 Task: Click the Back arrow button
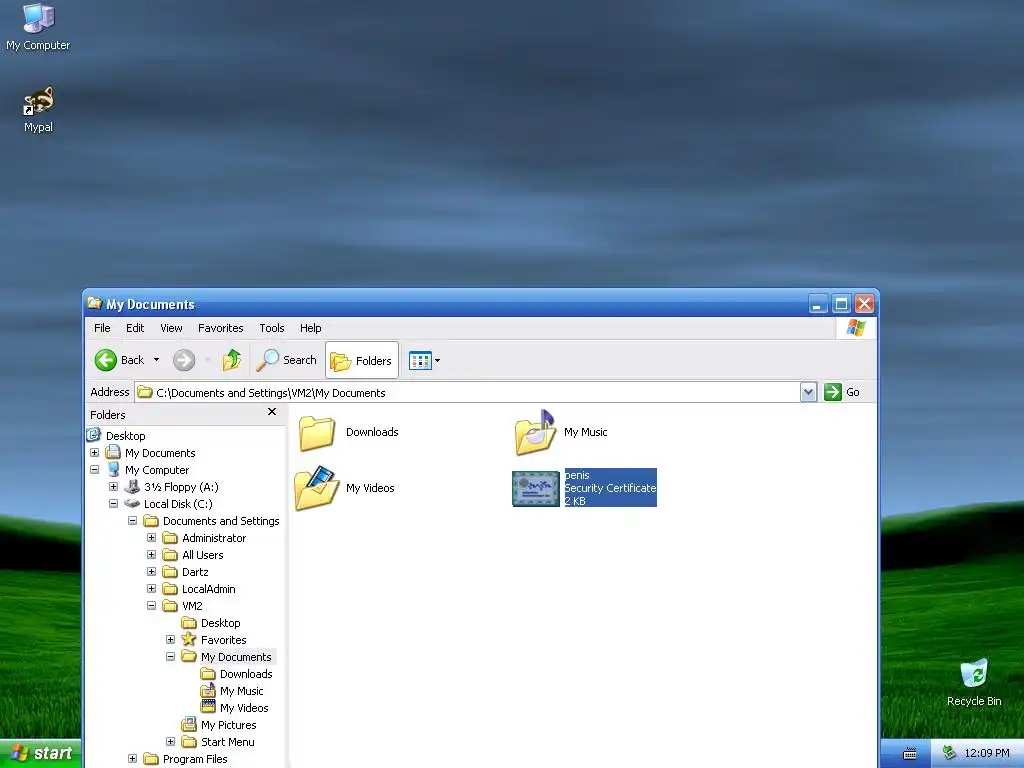tap(120, 360)
